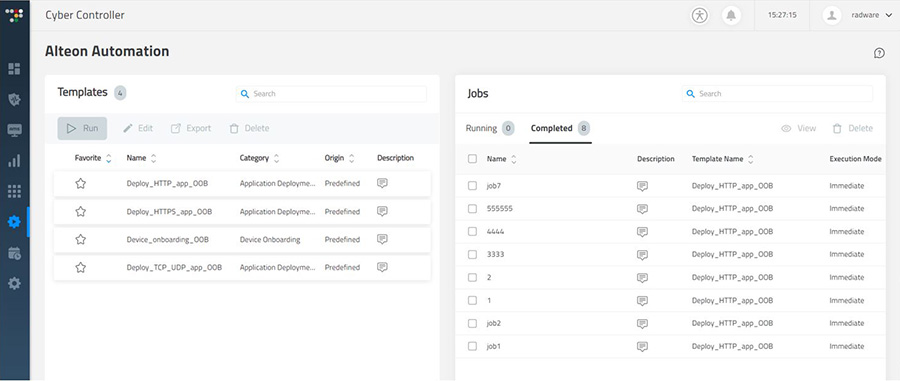Edit the selected template
The image size is (900, 381).
tap(138, 129)
